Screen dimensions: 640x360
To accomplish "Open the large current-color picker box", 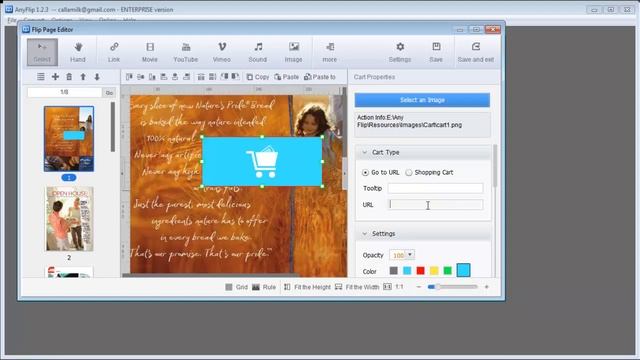I will click(463, 270).
